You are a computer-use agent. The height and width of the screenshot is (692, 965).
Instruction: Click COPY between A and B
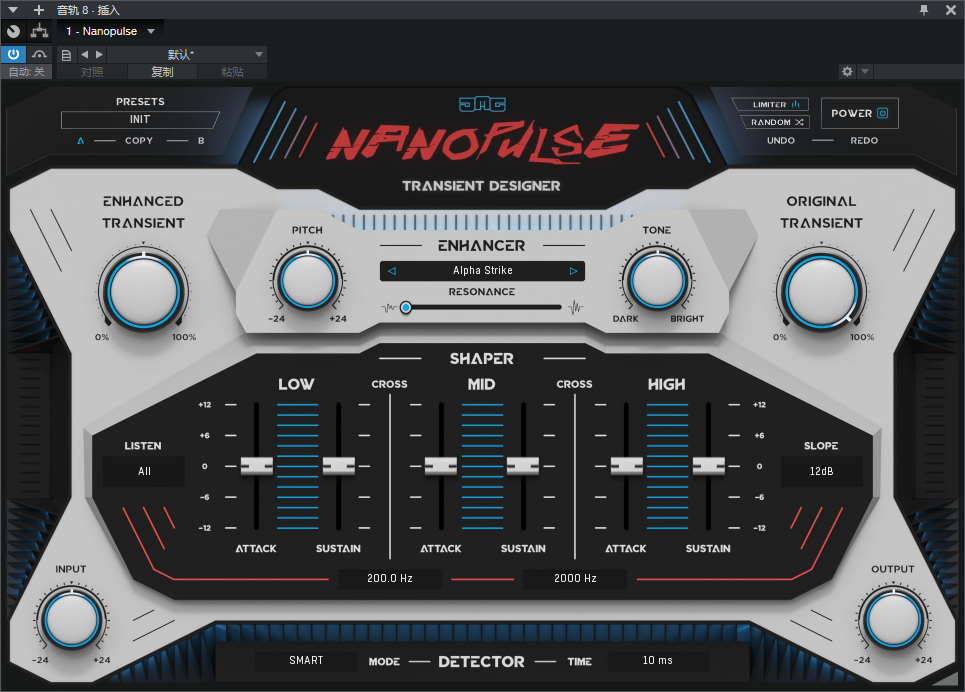point(139,141)
